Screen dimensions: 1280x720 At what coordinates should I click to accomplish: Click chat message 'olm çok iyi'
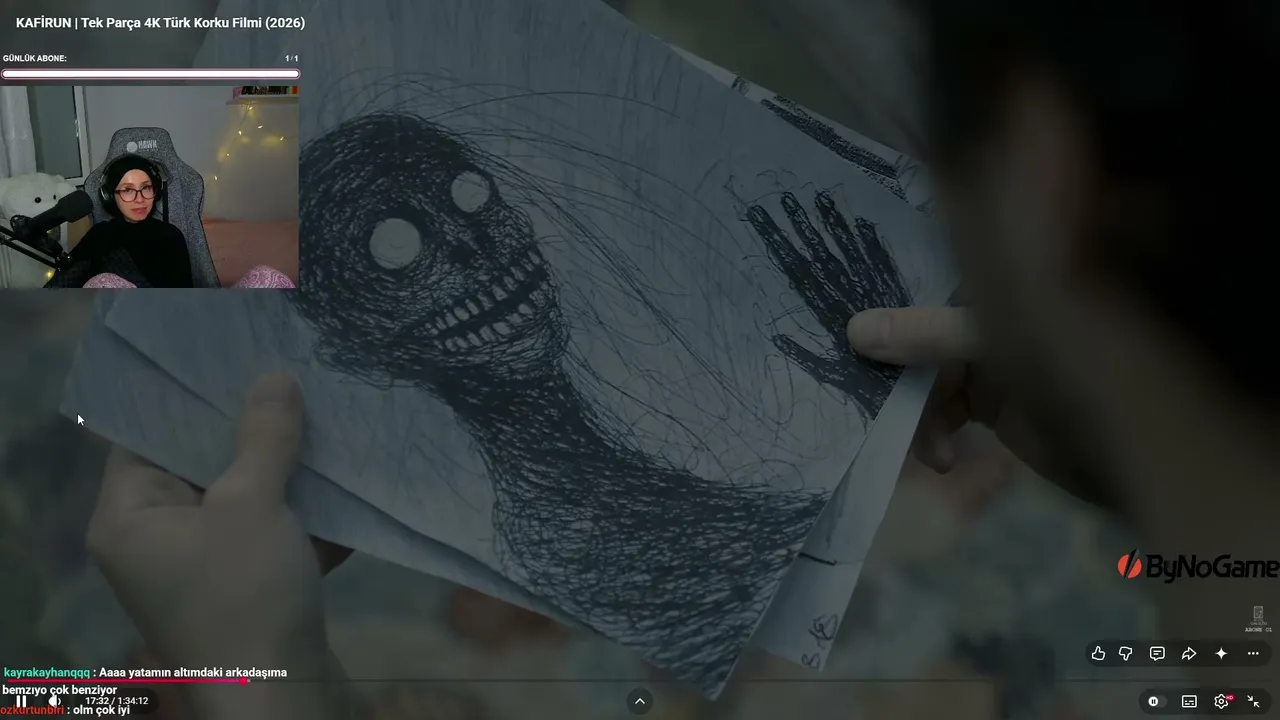click(x=101, y=710)
